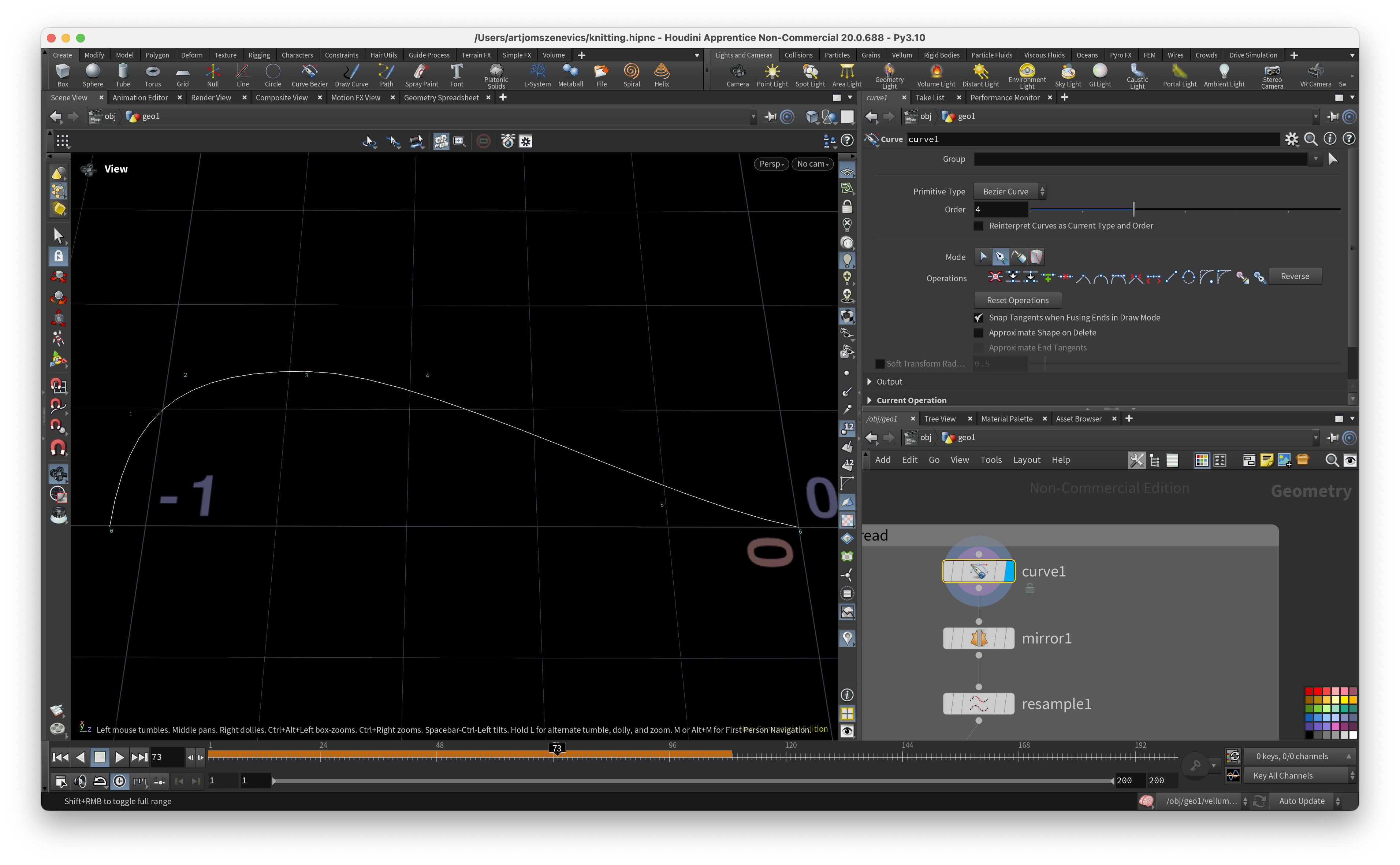Switch to the Geometry Spreadsheet tab

[x=441, y=98]
